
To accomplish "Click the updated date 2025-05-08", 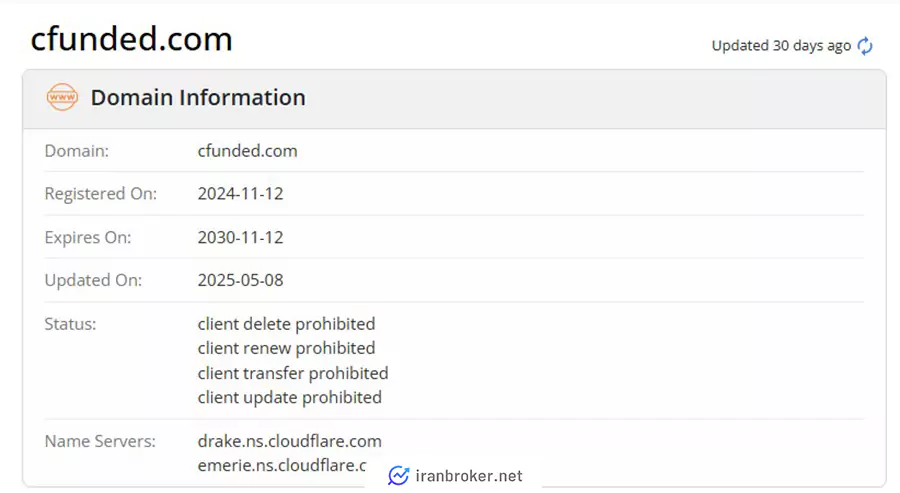I will 240,280.
